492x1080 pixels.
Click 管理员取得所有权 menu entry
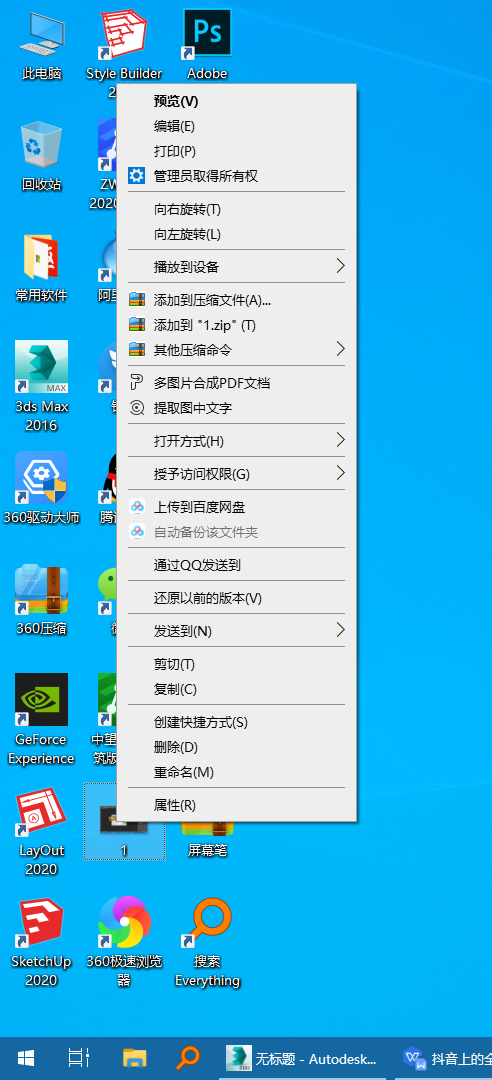coord(236,176)
